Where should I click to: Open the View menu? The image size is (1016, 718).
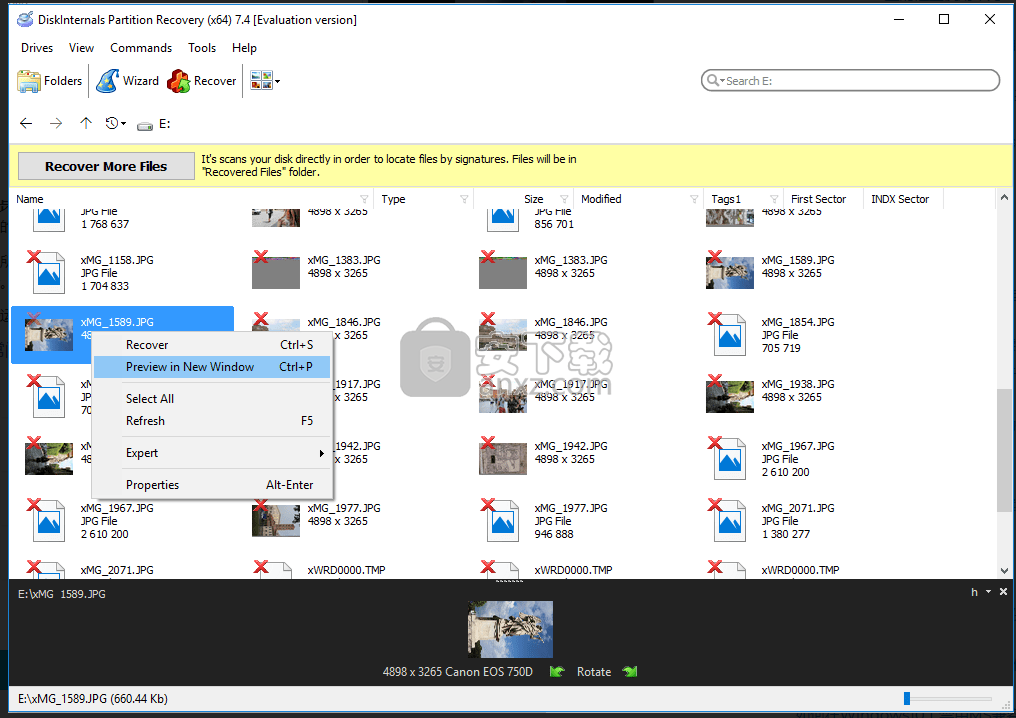81,48
